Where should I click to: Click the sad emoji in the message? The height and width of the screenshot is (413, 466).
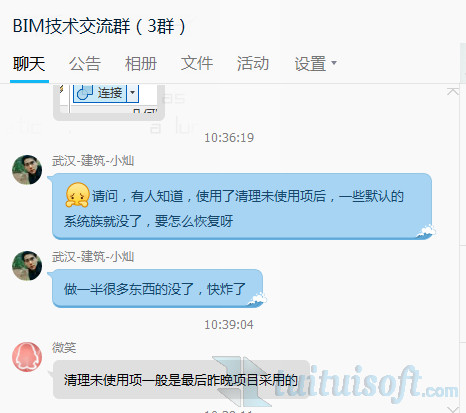pos(77,195)
